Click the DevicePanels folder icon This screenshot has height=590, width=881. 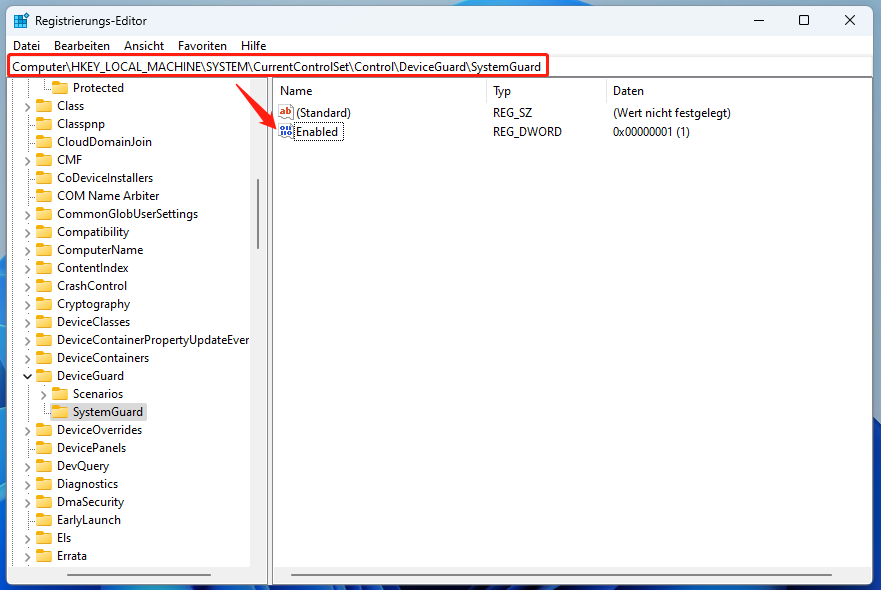(44, 447)
